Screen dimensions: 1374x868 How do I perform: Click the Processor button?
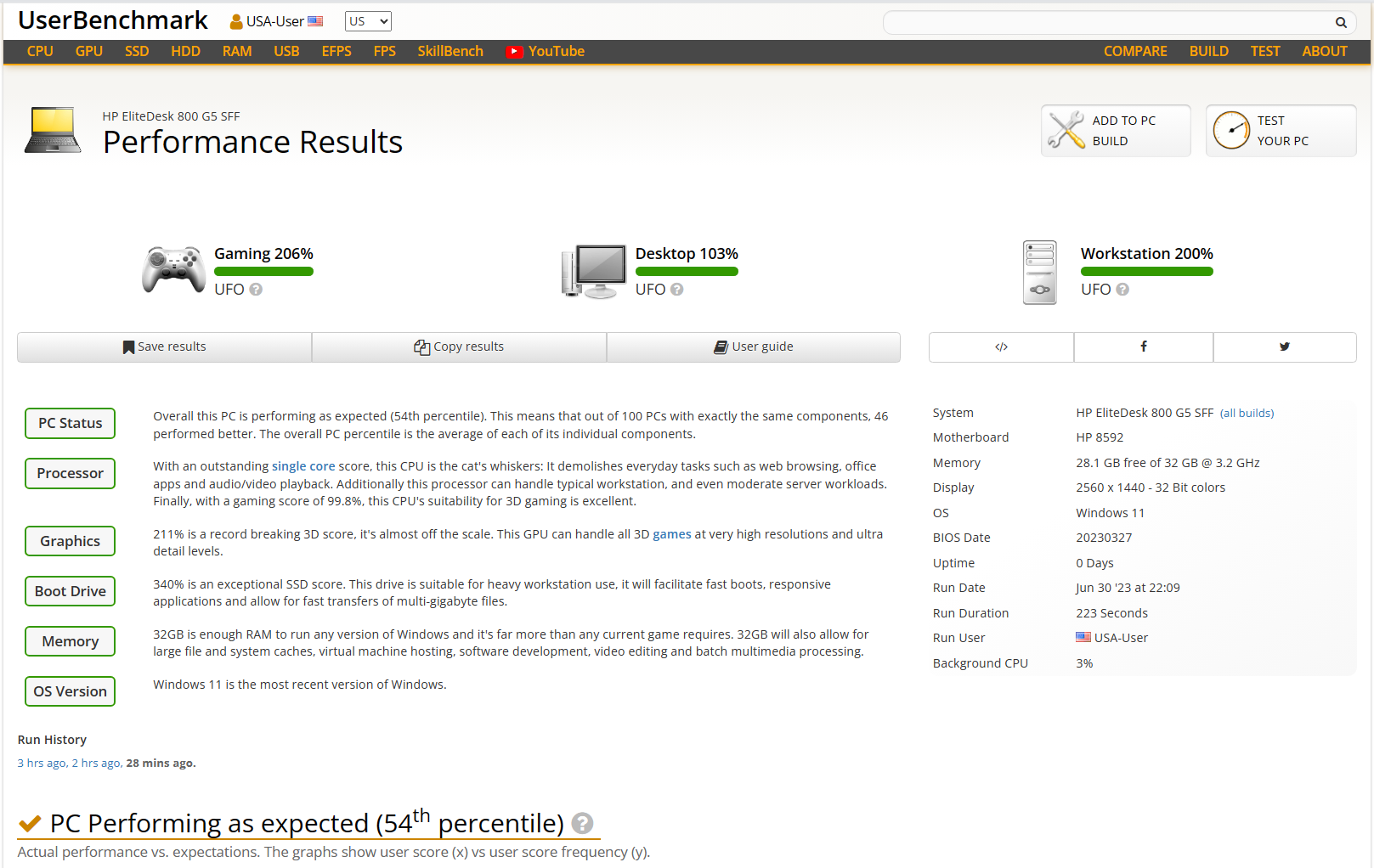click(x=71, y=473)
